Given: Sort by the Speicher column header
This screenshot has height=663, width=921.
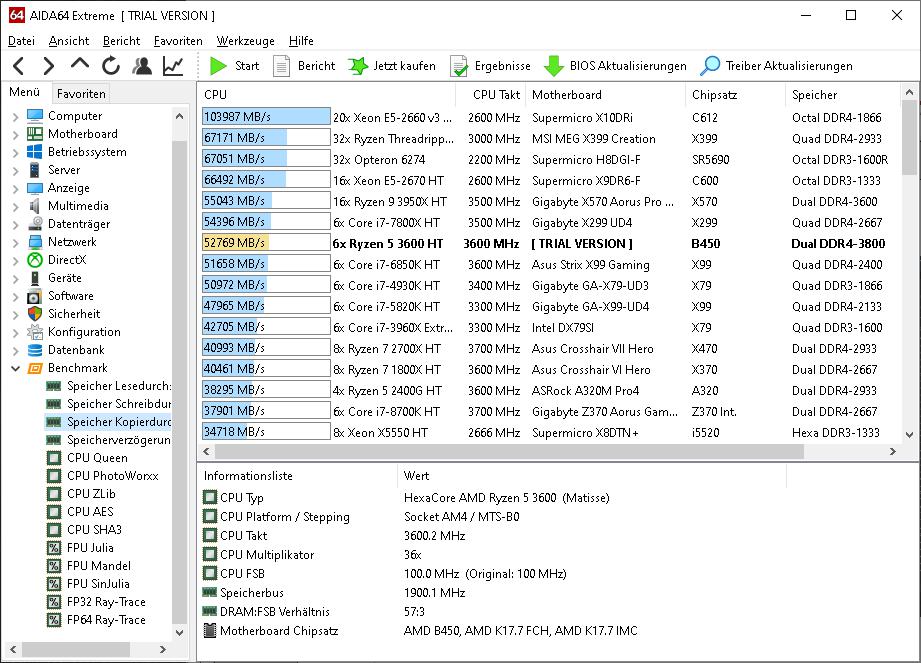Looking at the screenshot, I should click(x=842, y=95).
